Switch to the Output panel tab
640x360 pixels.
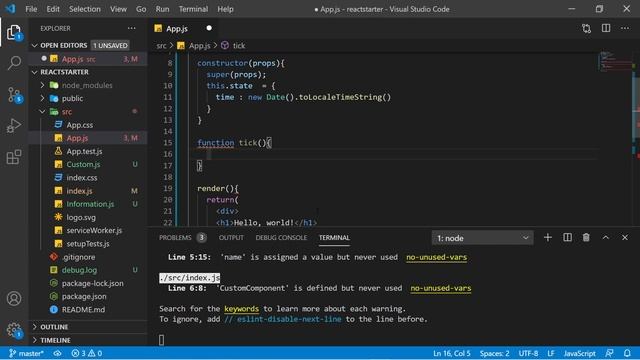coord(231,238)
